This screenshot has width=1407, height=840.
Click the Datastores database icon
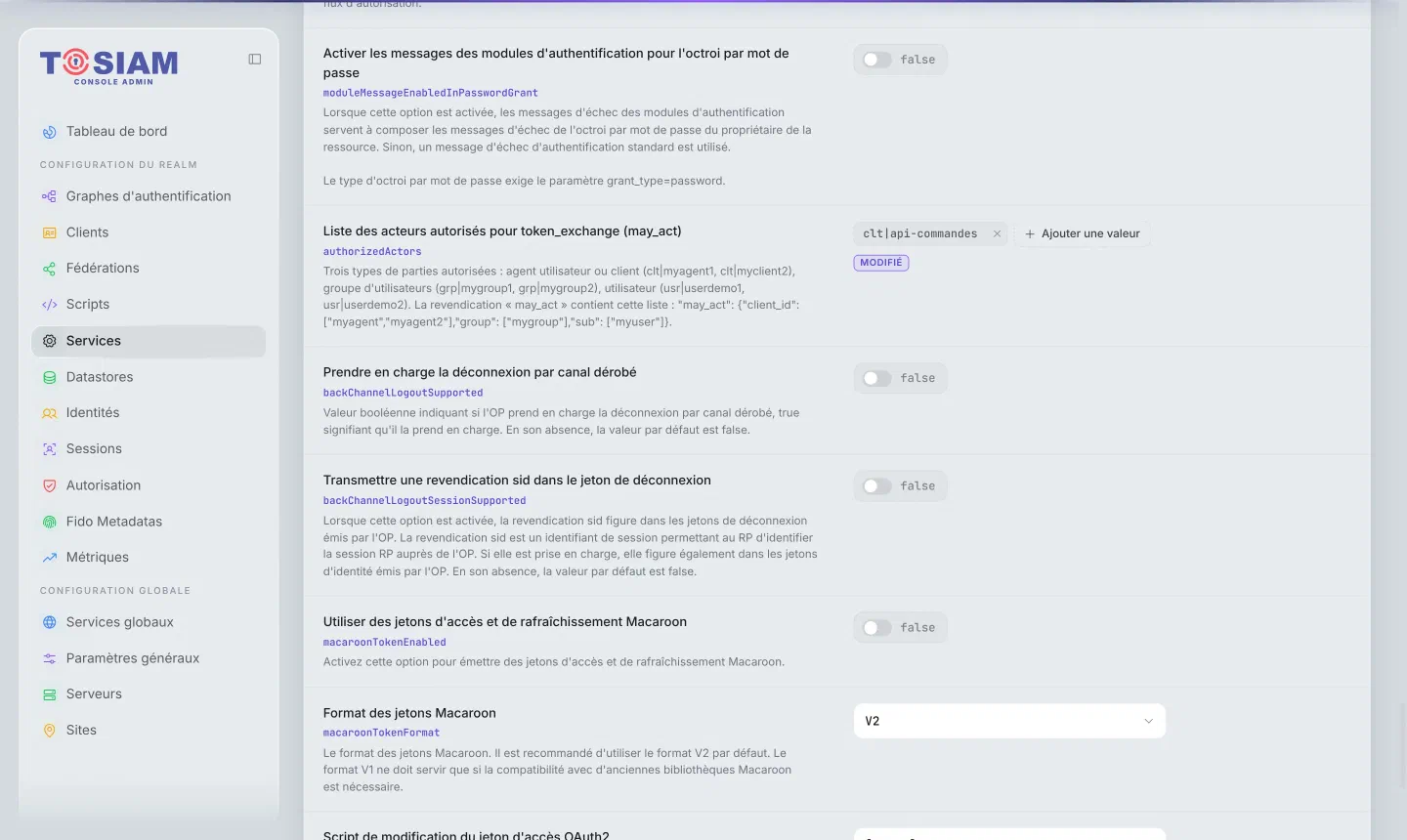49,377
